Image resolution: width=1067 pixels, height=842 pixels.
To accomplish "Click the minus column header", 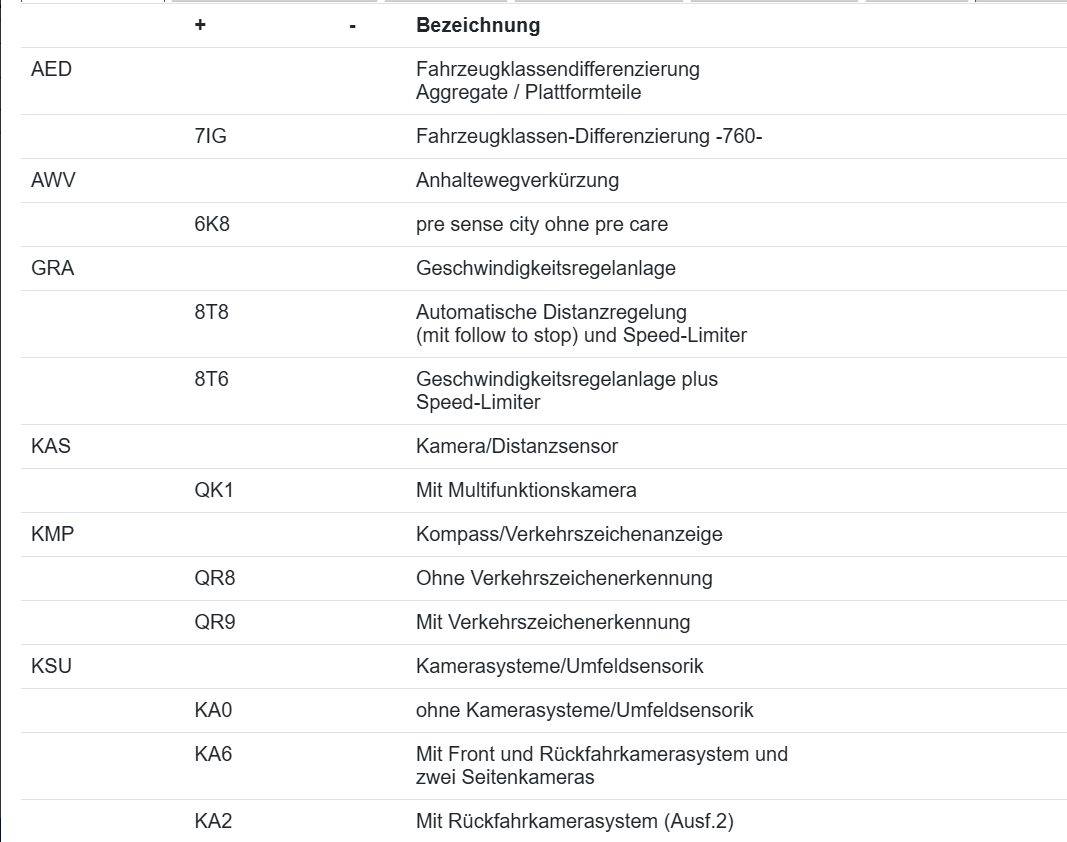I will tap(353, 26).
